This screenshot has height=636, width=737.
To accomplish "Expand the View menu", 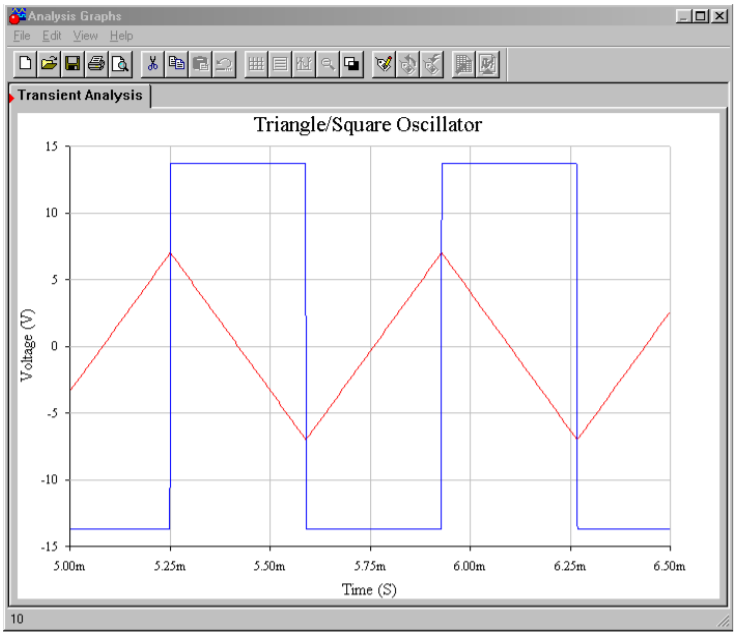I will [85, 36].
